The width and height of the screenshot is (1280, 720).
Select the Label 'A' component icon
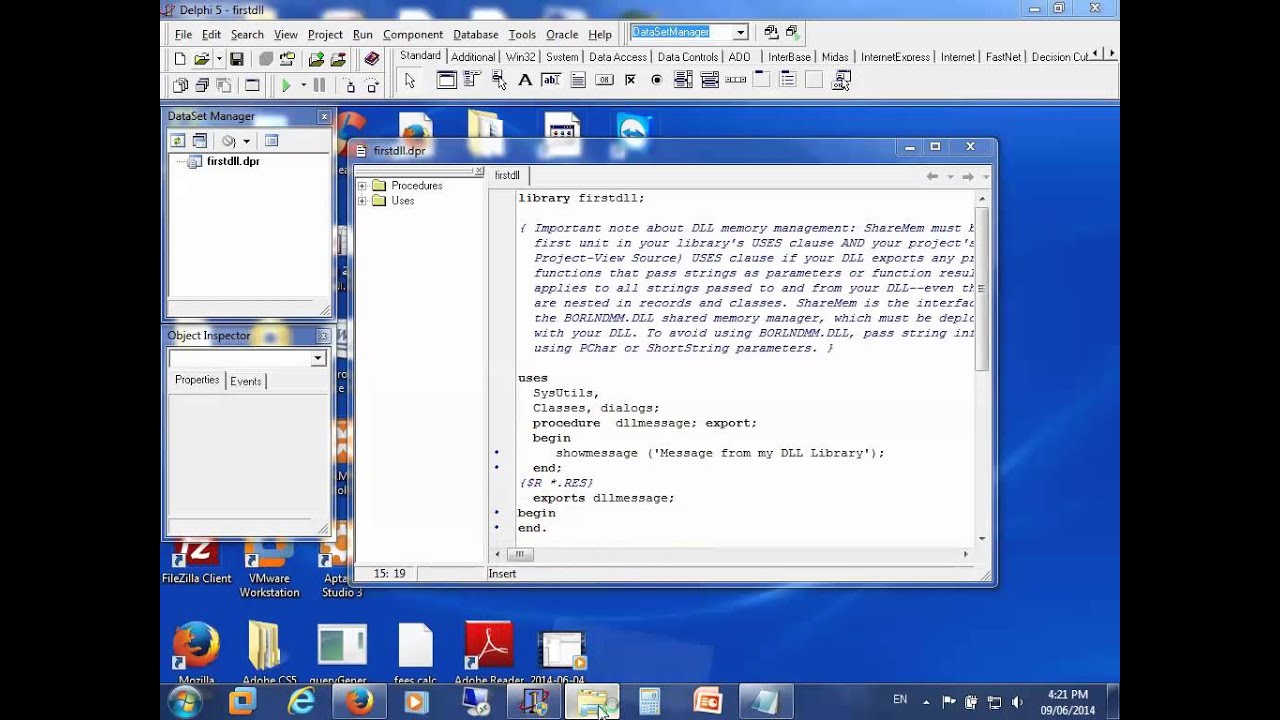(526, 81)
